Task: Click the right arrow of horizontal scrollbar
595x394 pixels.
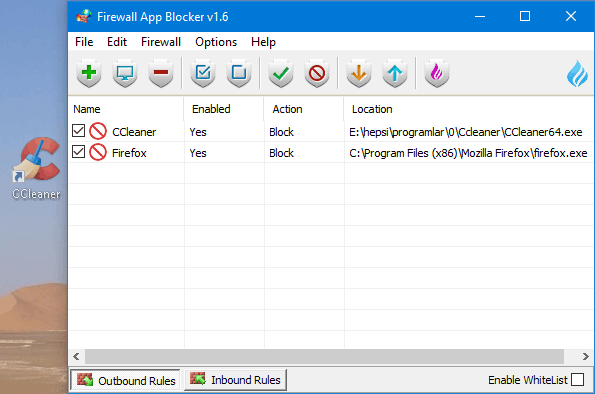Action: (586, 356)
